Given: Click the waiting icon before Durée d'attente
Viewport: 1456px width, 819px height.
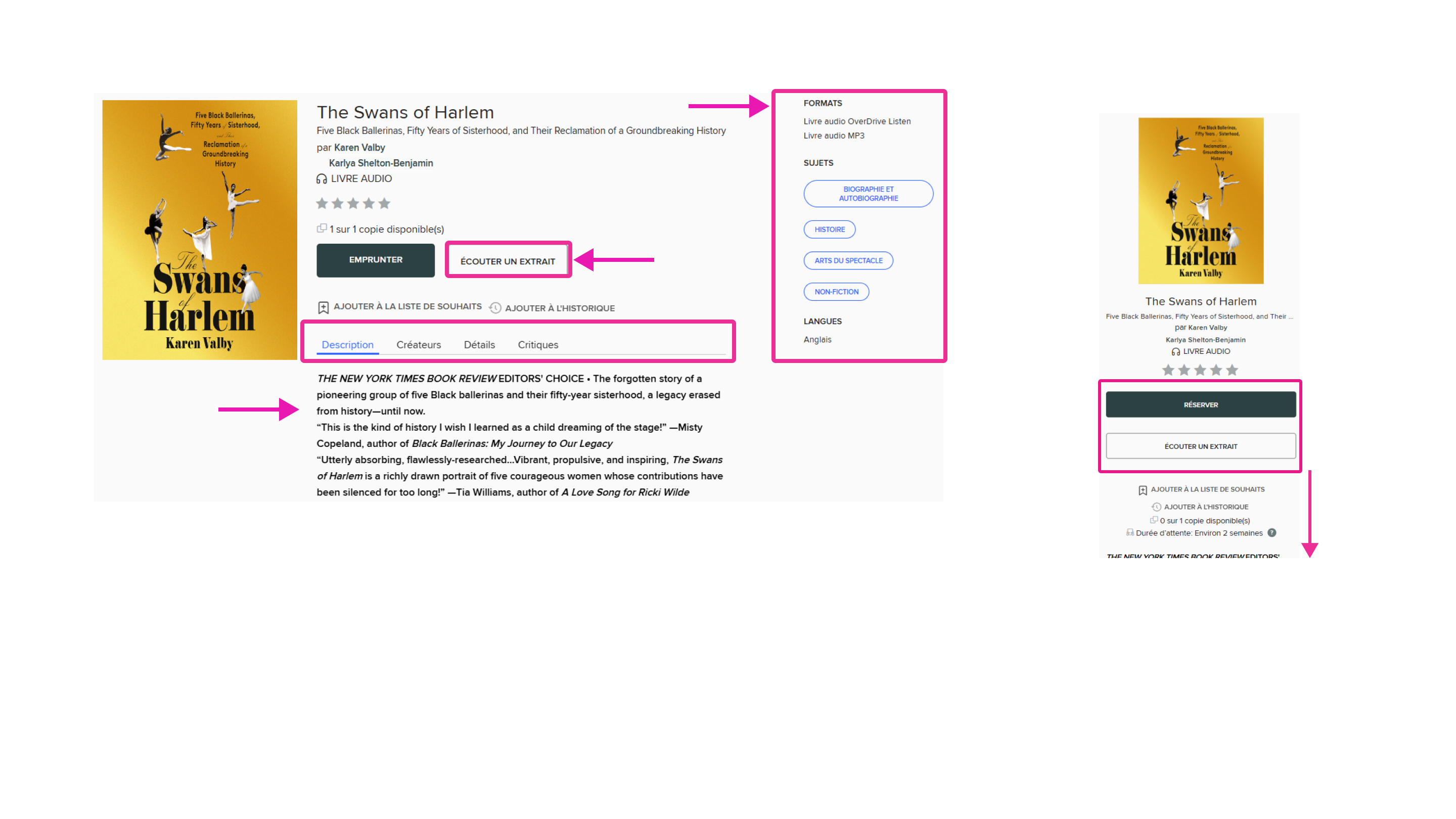Looking at the screenshot, I should click(1130, 532).
